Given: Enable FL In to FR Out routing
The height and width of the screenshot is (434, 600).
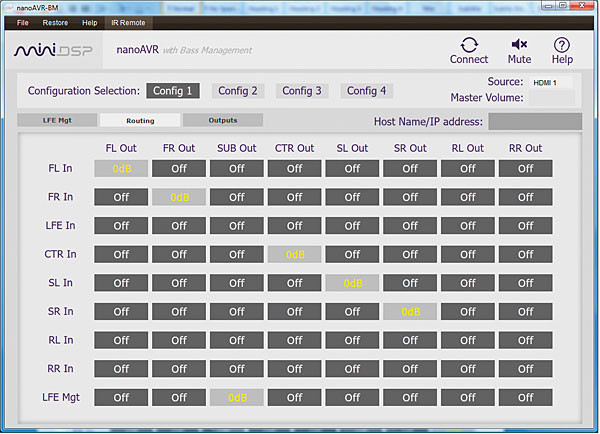Looking at the screenshot, I should point(179,168).
